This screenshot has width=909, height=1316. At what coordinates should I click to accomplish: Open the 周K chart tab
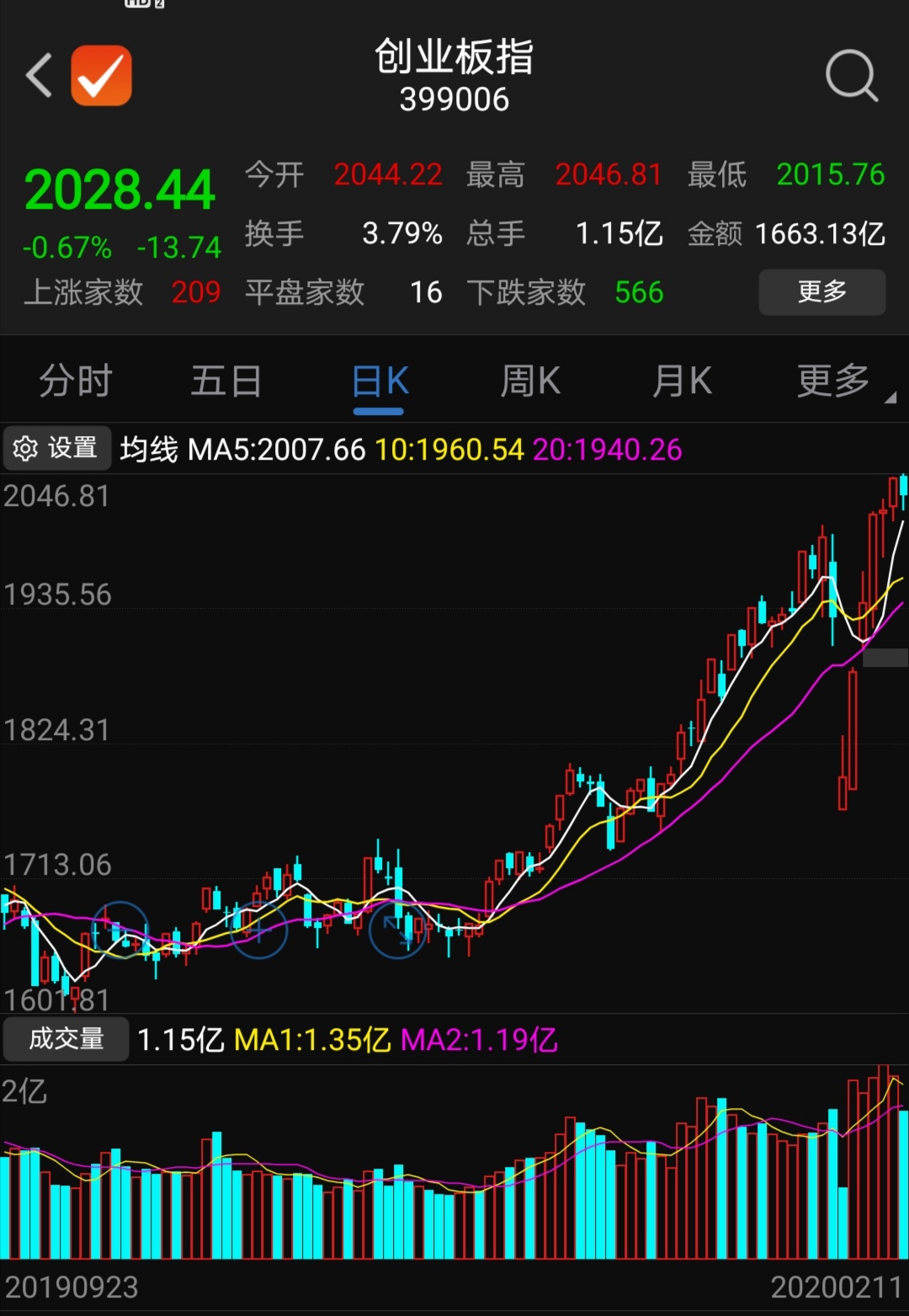530,381
